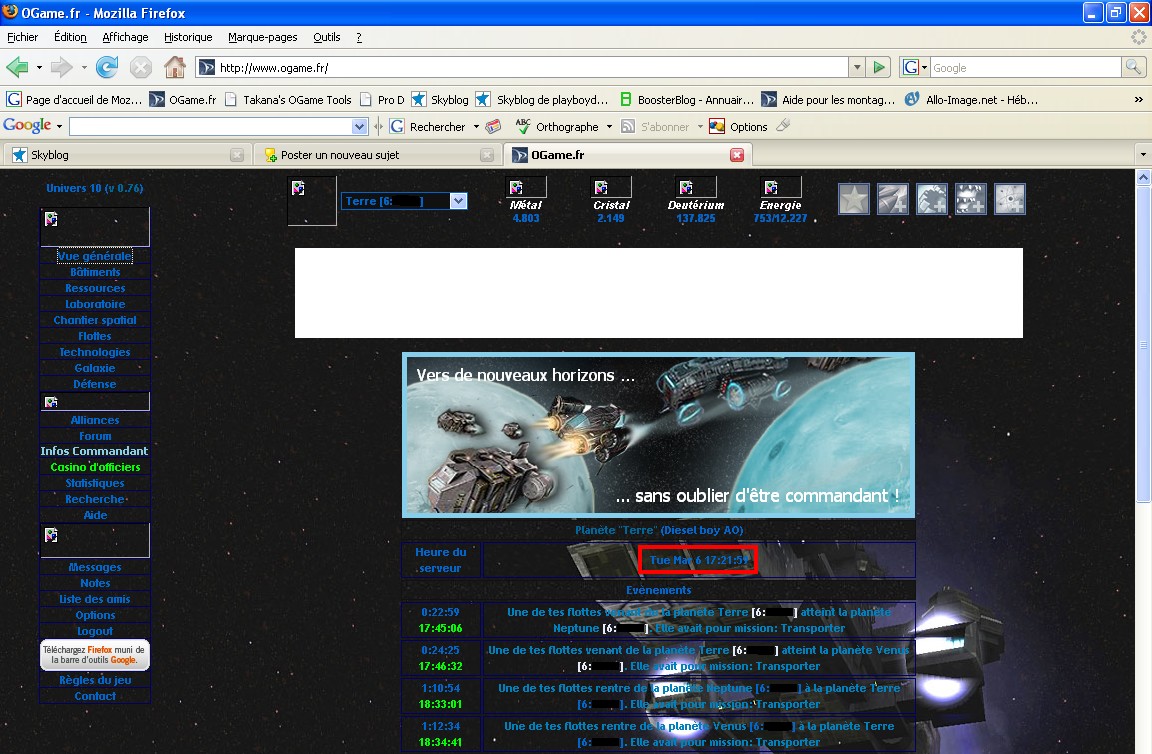The image size is (1152, 754).
Task: Click the Stop loading icon
Action: [140, 68]
